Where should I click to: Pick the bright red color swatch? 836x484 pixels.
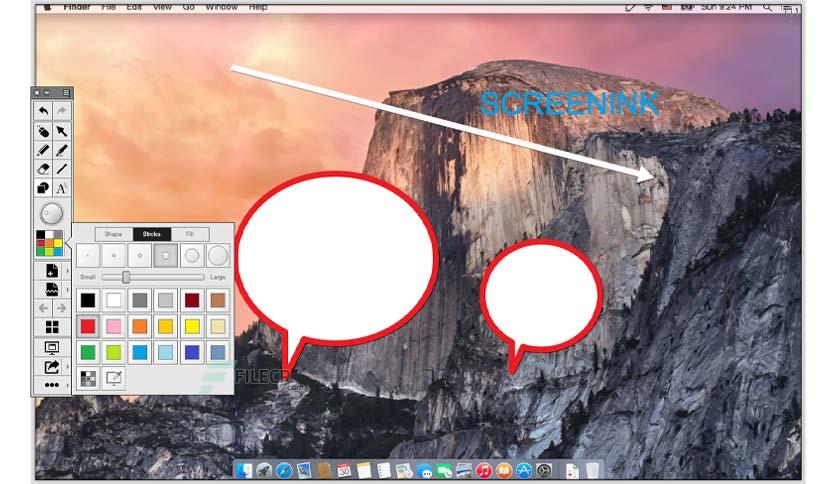tap(88, 326)
